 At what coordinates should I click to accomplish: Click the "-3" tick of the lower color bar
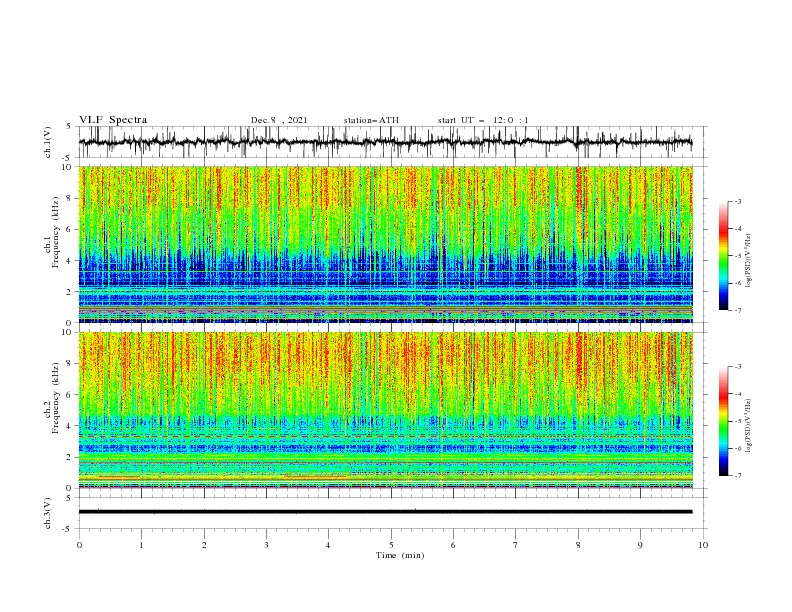pyautogui.click(x=737, y=367)
